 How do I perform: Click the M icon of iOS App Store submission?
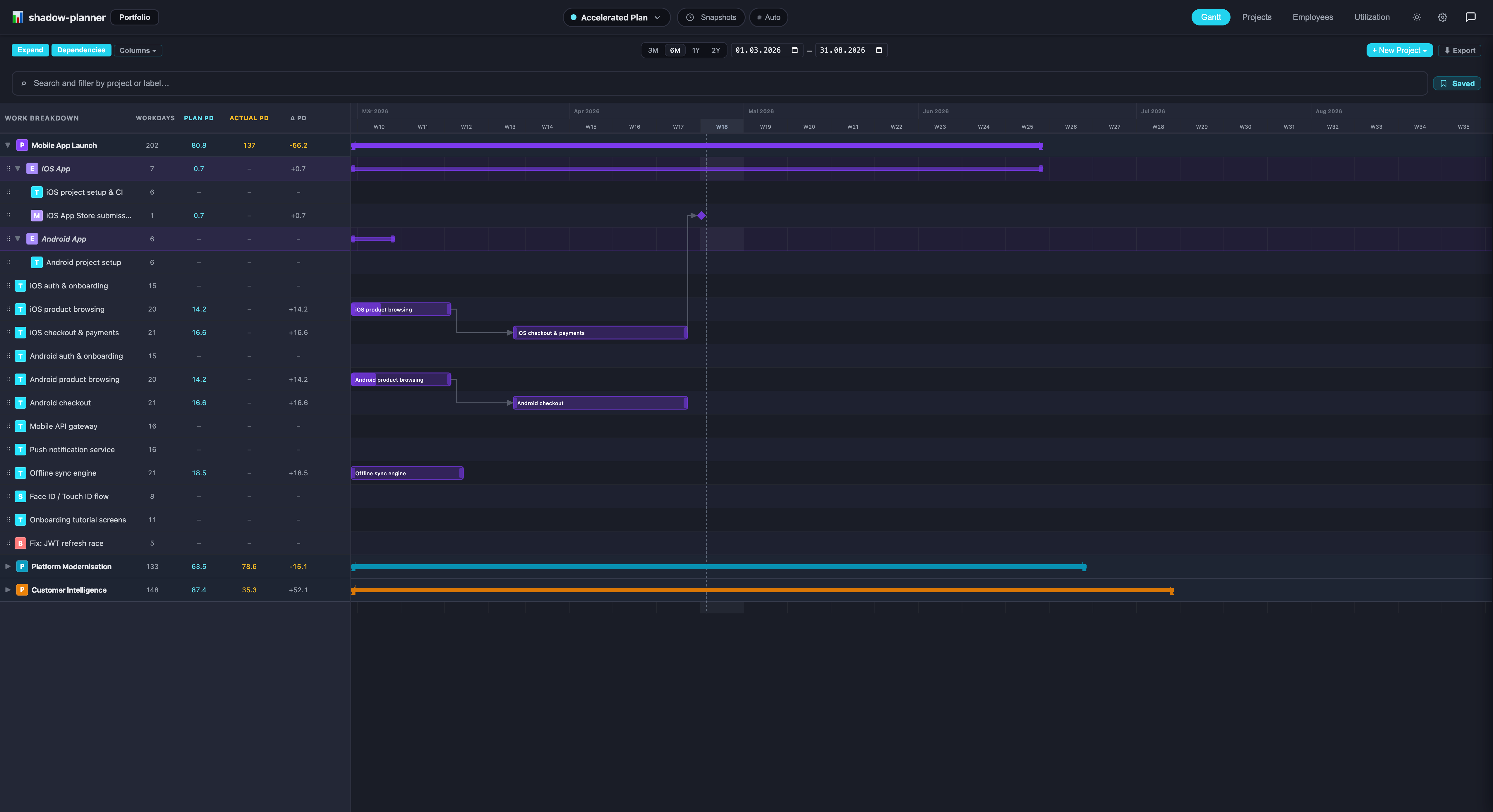point(37,216)
